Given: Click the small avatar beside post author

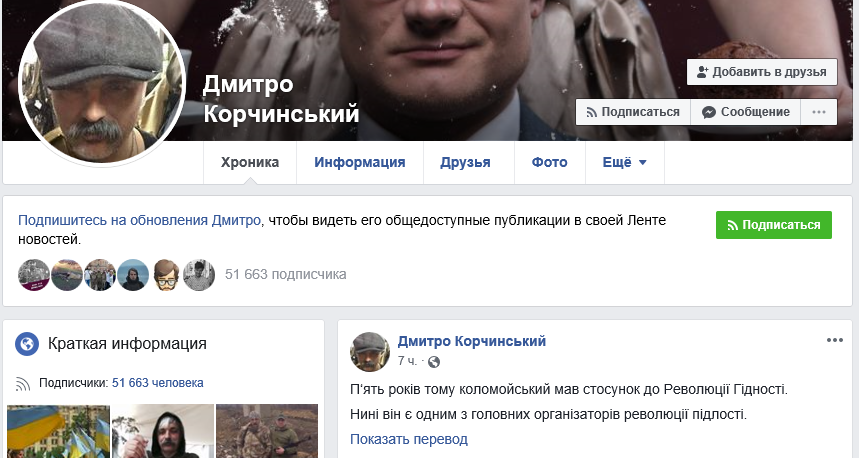Looking at the screenshot, I should 370,351.
